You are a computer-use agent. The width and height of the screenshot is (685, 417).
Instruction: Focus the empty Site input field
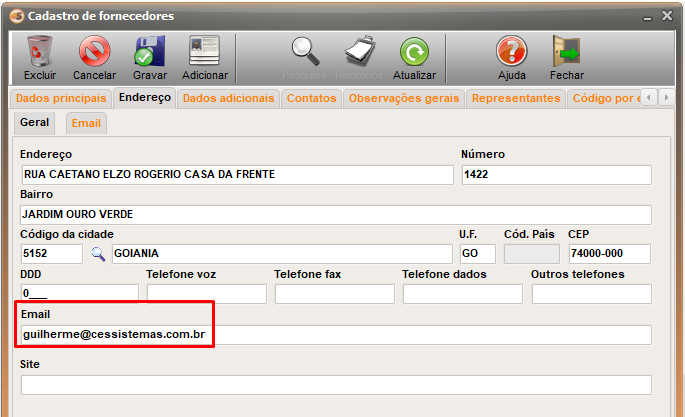point(336,385)
